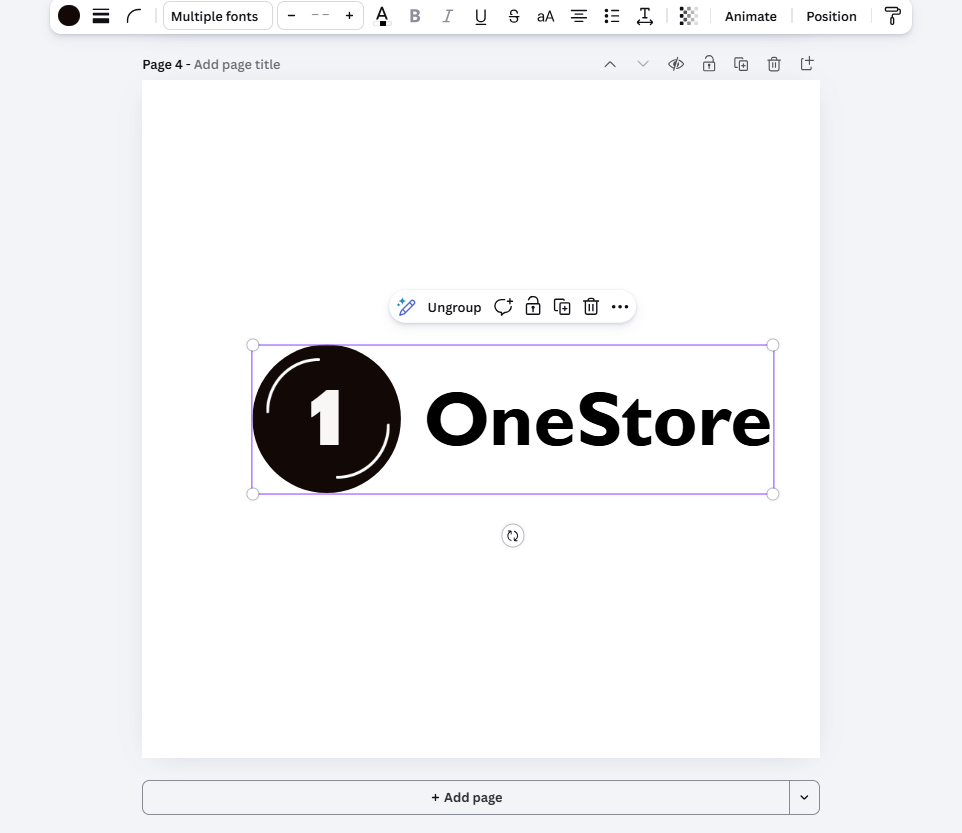Click the rotate handle below the logo

click(512, 536)
